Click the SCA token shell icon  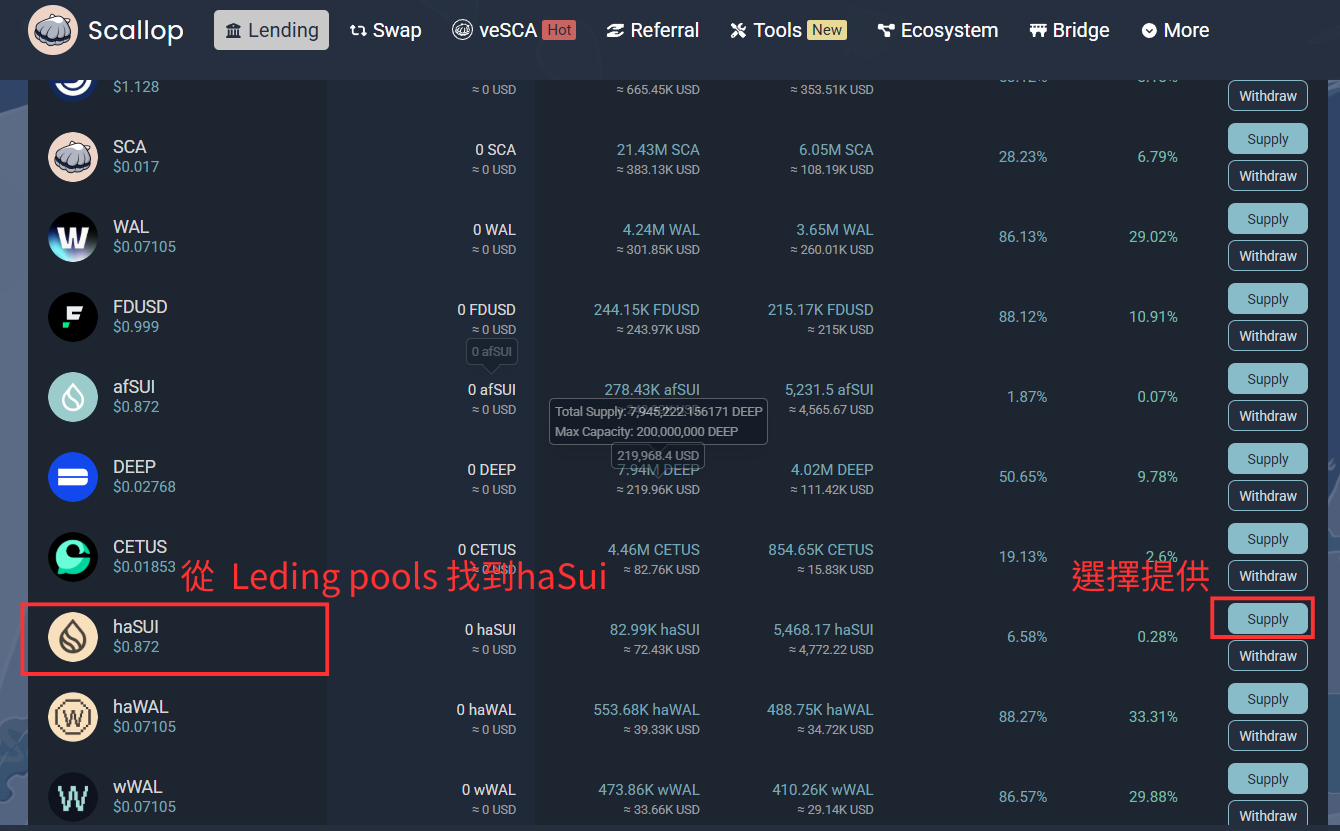(x=73, y=157)
